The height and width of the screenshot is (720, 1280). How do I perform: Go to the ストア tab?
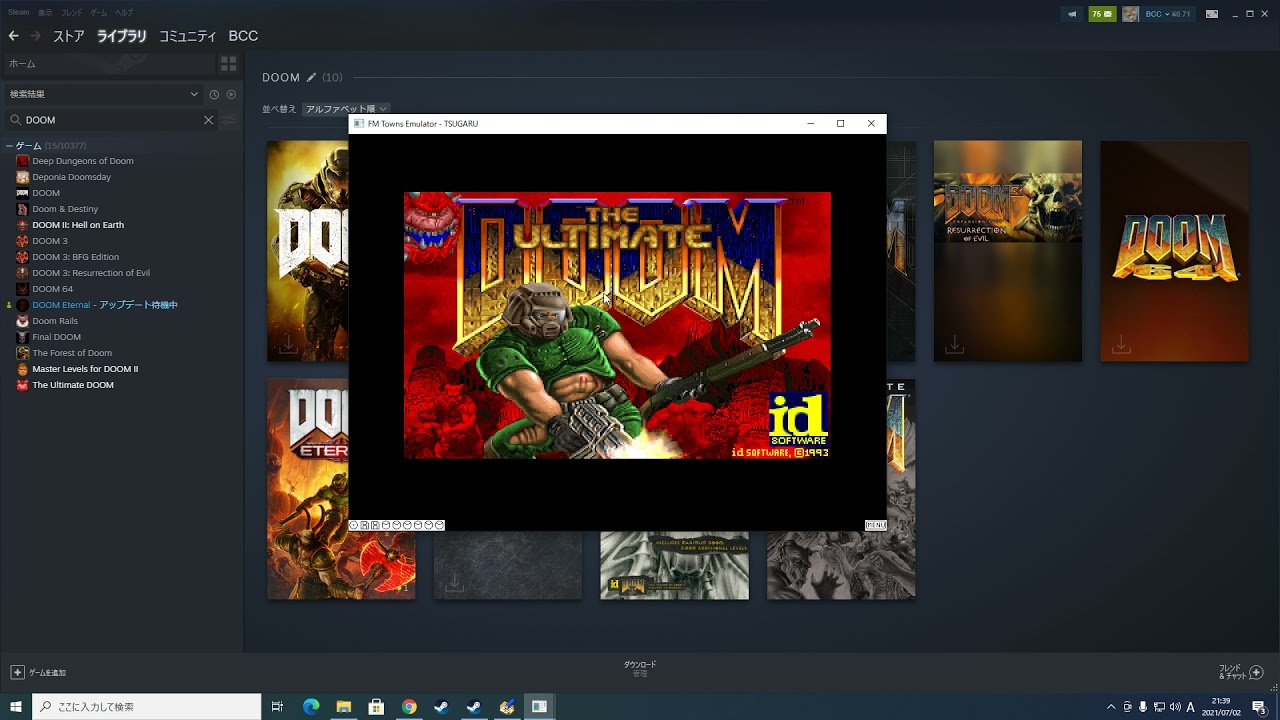(x=69, y=36)
